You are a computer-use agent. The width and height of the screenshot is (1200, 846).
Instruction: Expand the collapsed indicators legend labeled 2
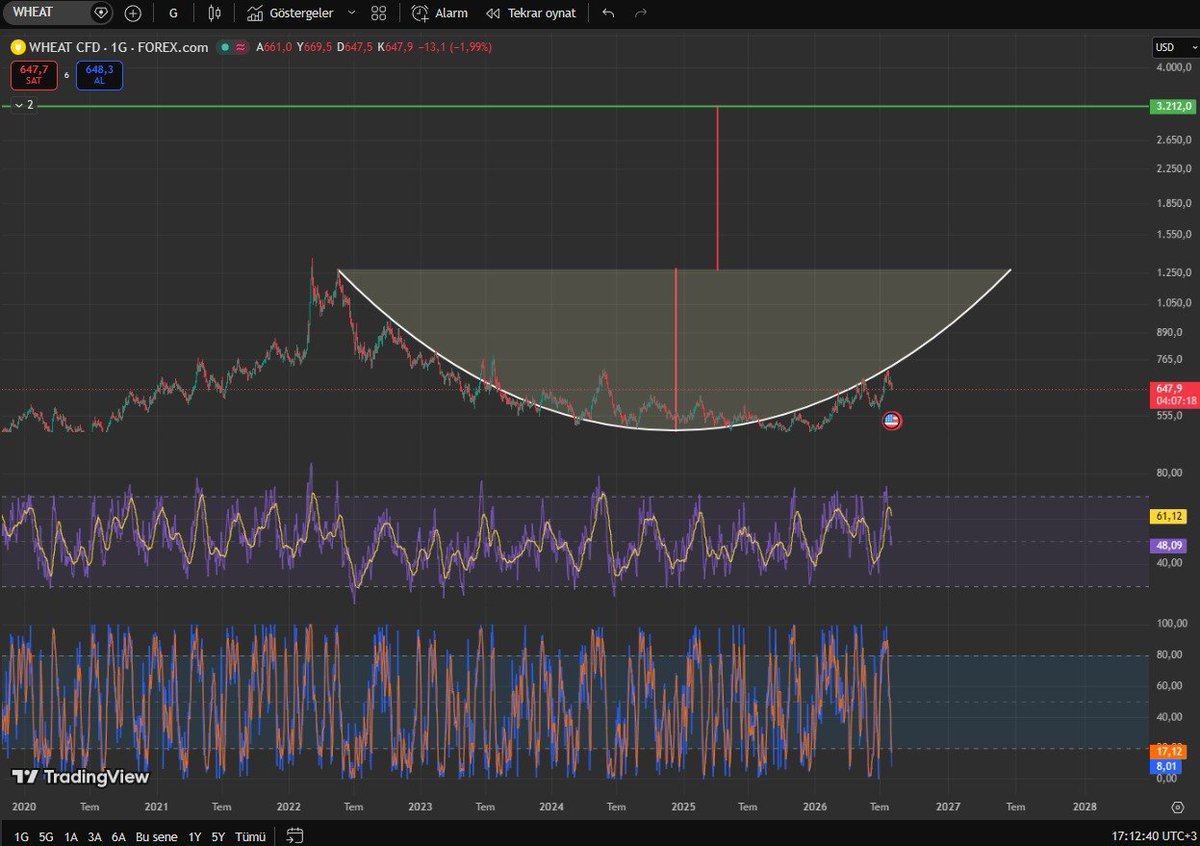tap(24, 104)
